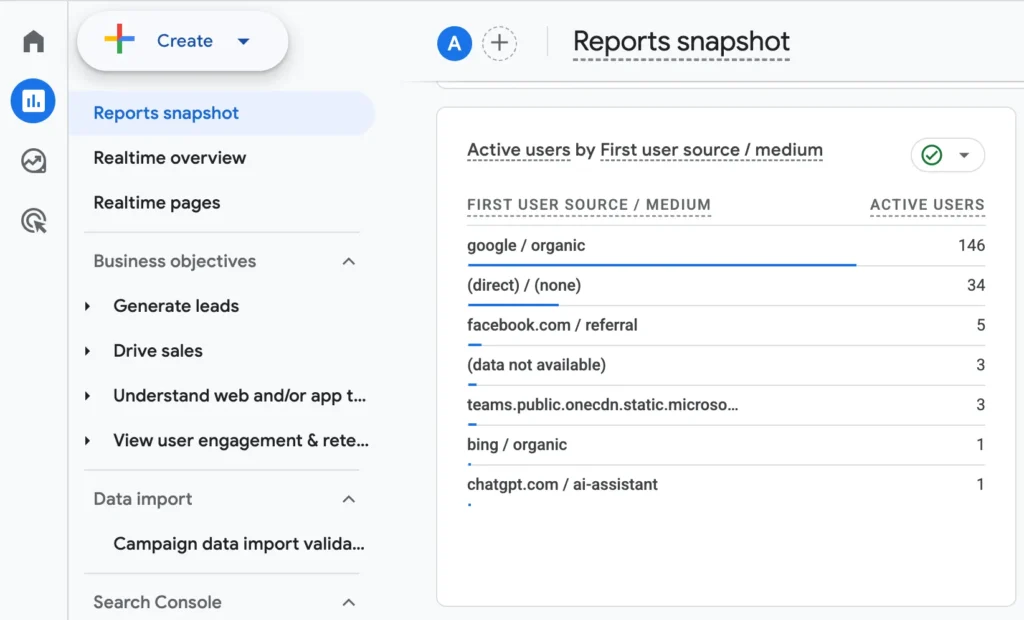Add comparison with dashed plus circle
The width and height of the screenshot is (1024, 620).
click(x=500, y=44)
